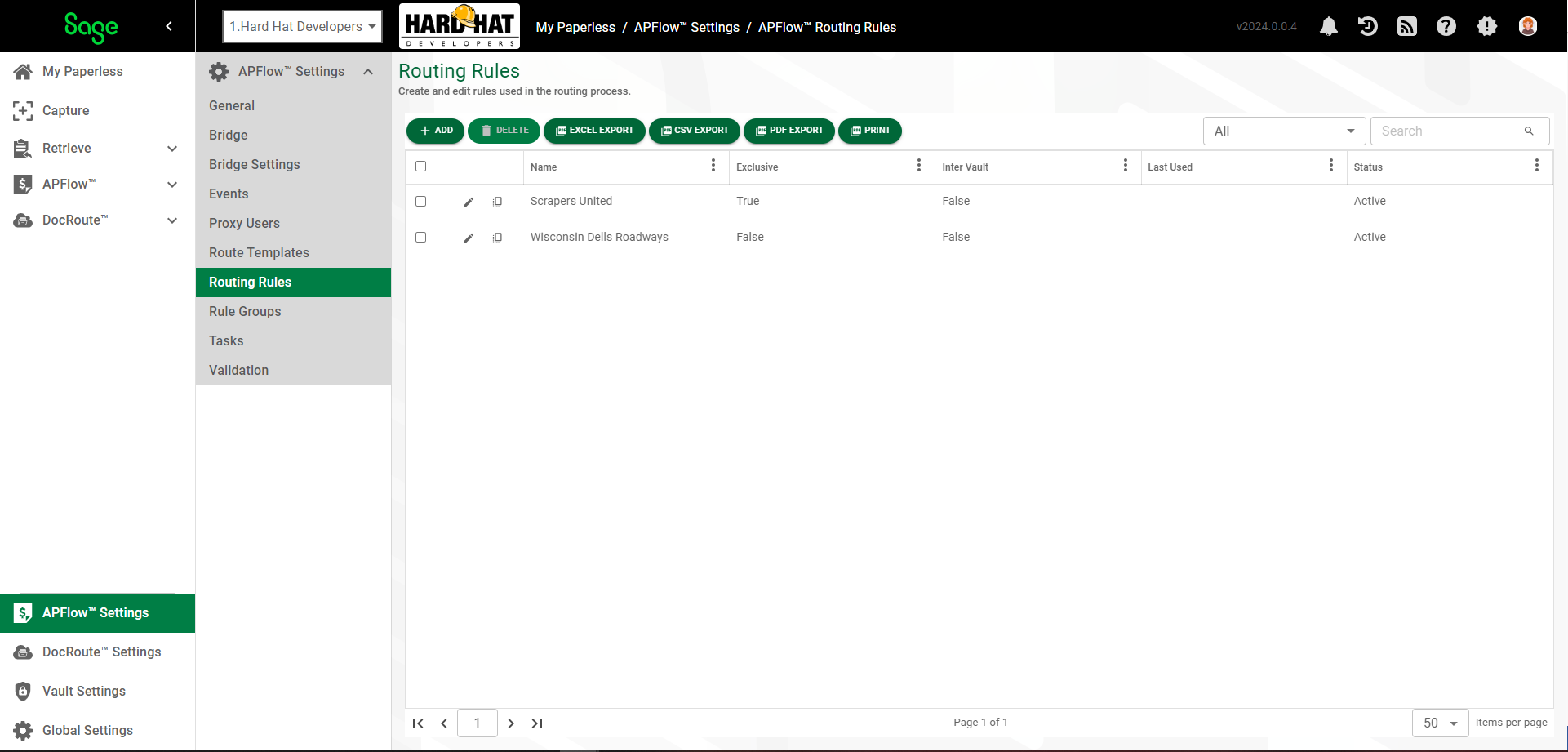Open the alert settings gear icon
Viewport: 1568px width, 752px height.
pos(1487,26)
